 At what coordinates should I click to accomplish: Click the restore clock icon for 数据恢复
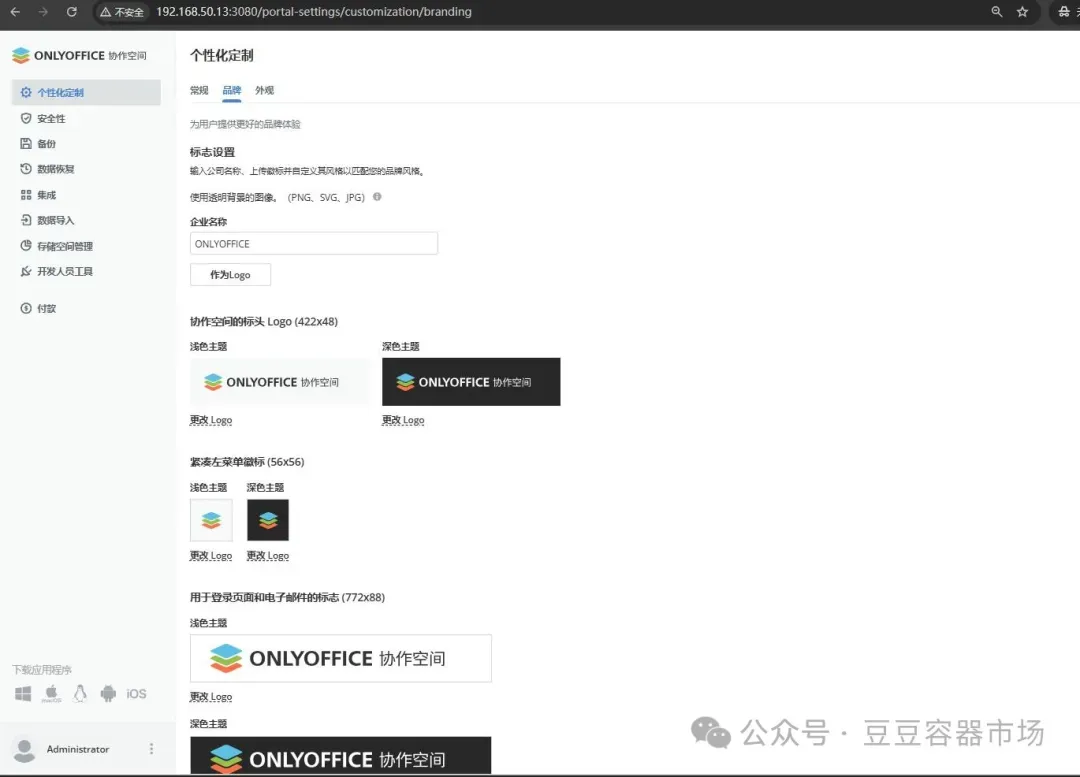tap(26, 169)
